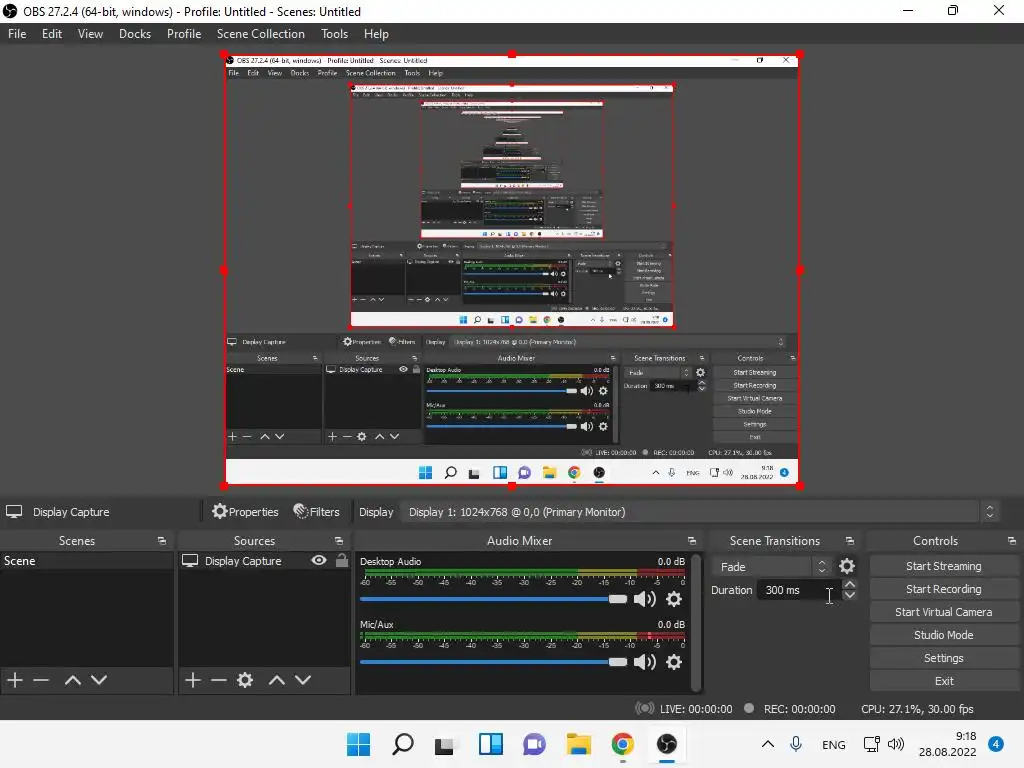Launch Google Chrome from the taskbar

tap(623, 744)
